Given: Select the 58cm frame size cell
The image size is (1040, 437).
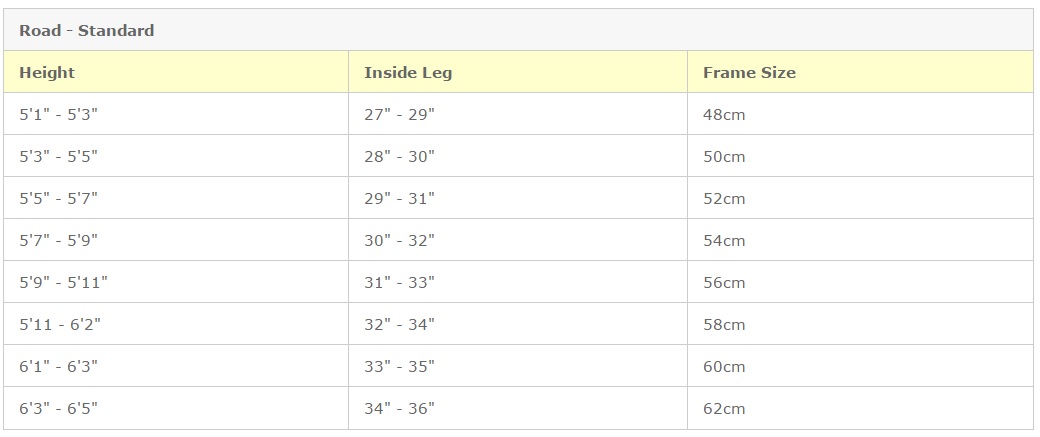Looking at the screenshot, I should [x=724, y=325].
